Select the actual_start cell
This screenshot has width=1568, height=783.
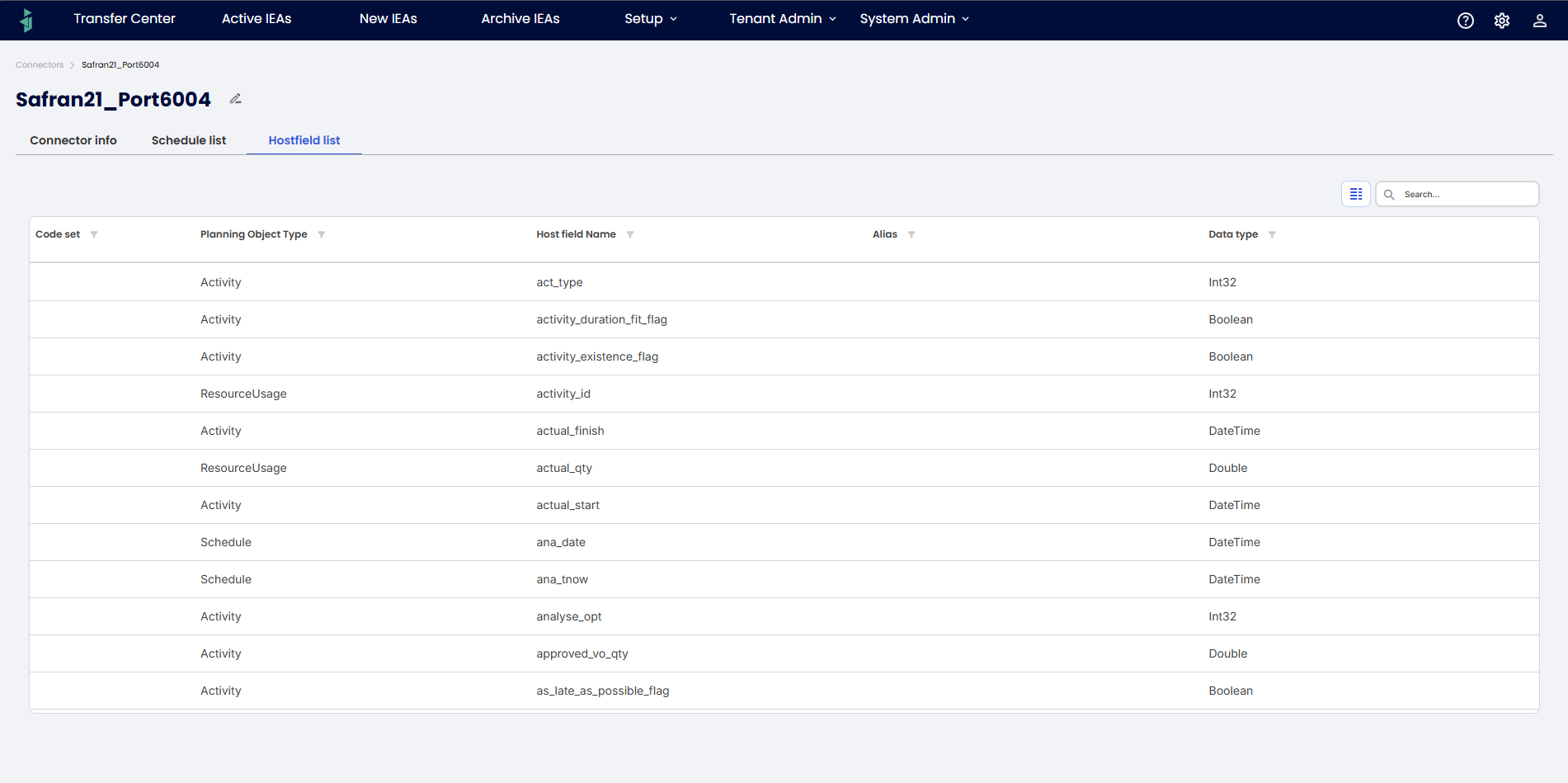tap(567, 505)
